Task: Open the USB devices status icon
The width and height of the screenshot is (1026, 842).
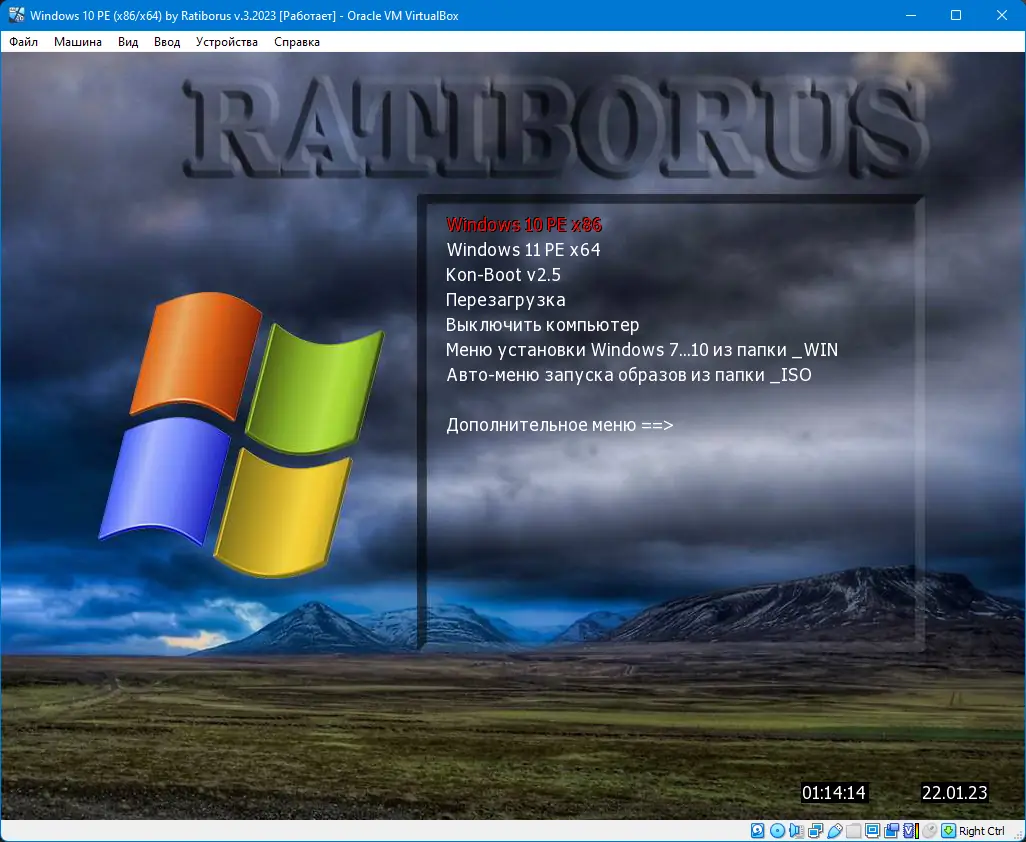Action: 835,831
